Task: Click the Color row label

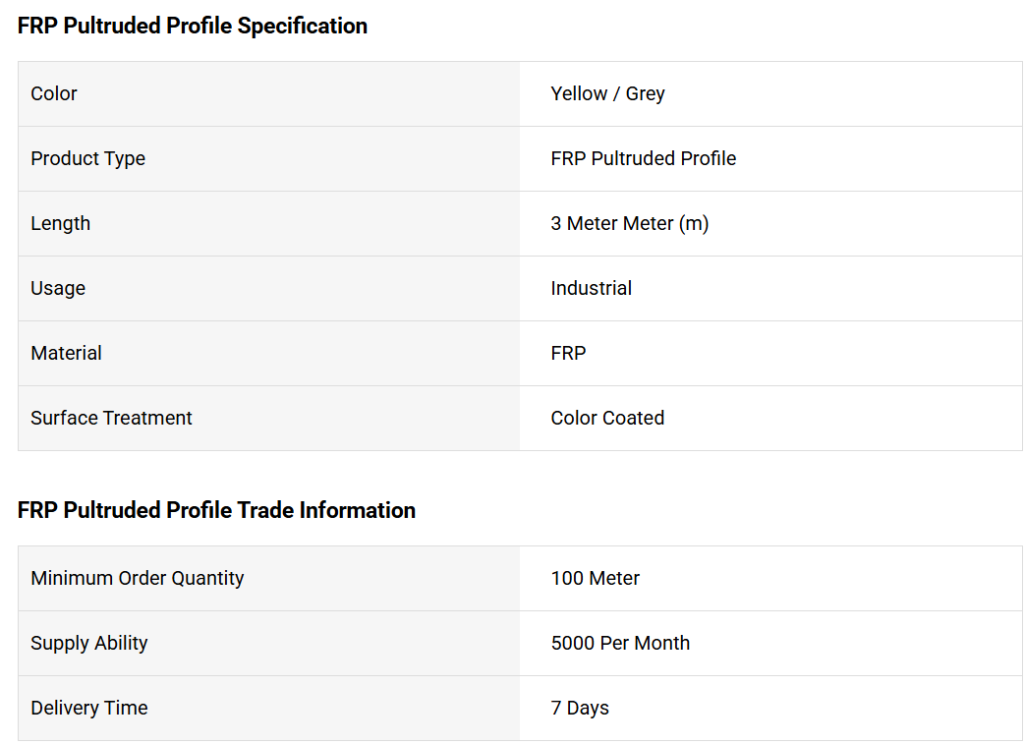Action: click(54, 94)
